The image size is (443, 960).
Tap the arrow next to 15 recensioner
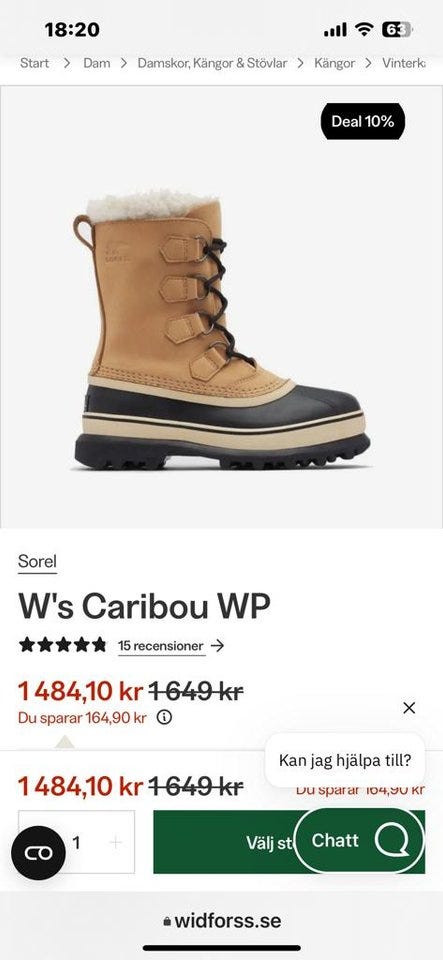pyautogui.click(x=217, y=645)
